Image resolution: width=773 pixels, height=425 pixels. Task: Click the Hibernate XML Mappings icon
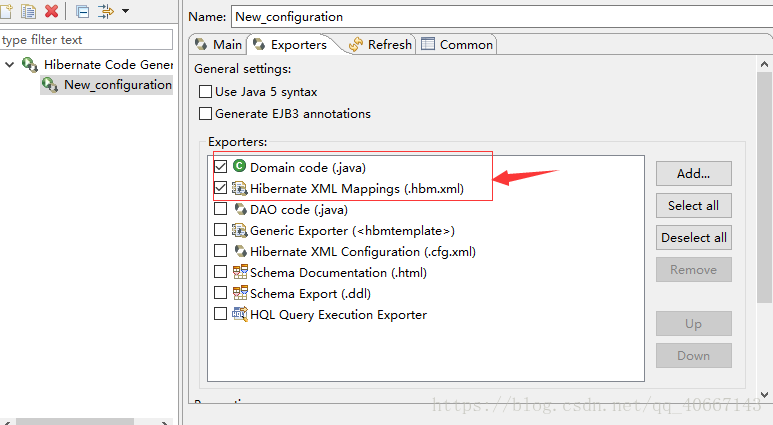[x=240, y=188]
